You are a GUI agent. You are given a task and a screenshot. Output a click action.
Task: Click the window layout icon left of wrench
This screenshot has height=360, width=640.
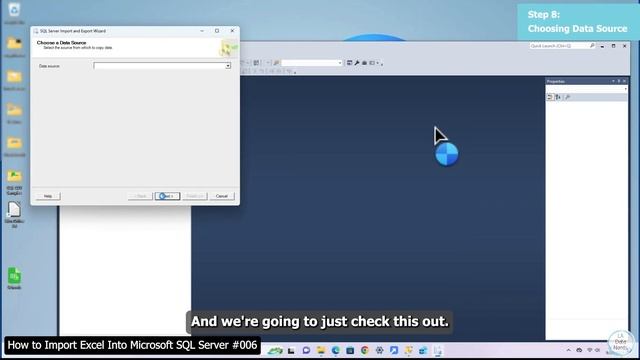click(349, 63)
